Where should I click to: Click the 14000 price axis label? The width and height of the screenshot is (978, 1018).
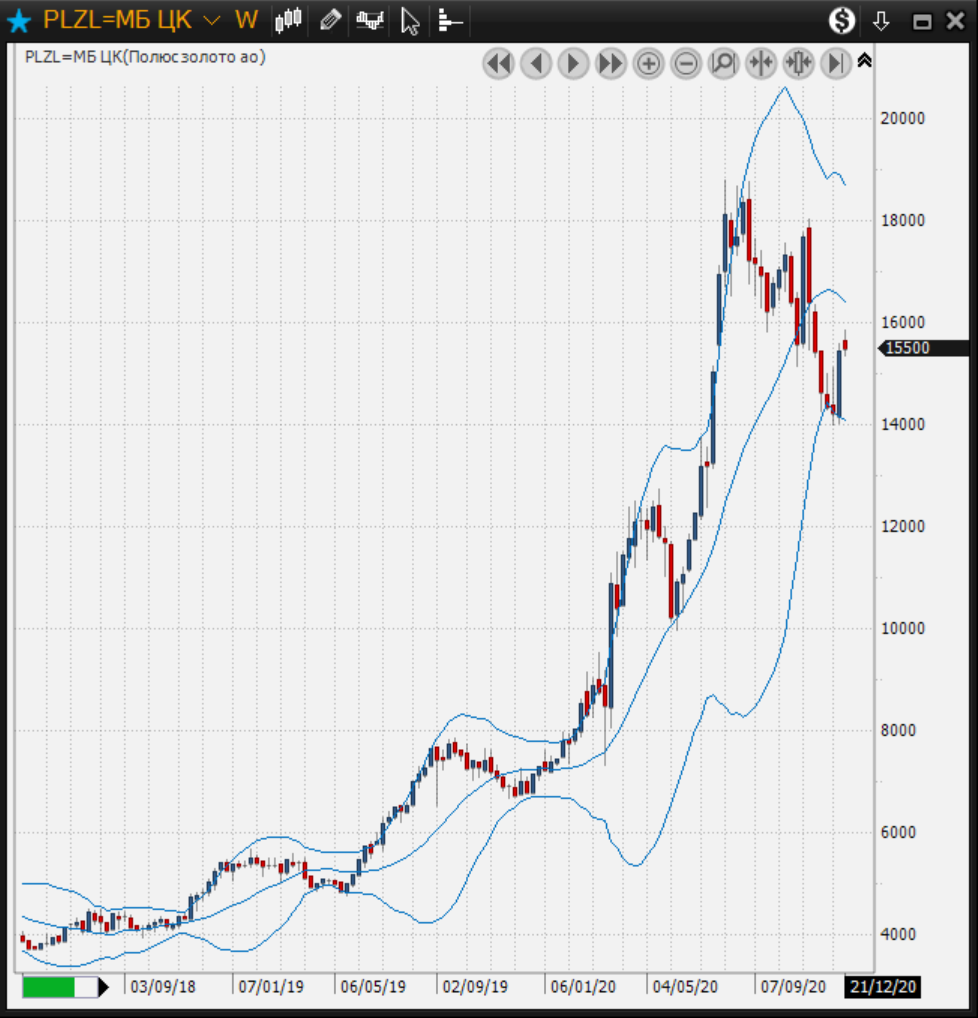tap(902, 424)
